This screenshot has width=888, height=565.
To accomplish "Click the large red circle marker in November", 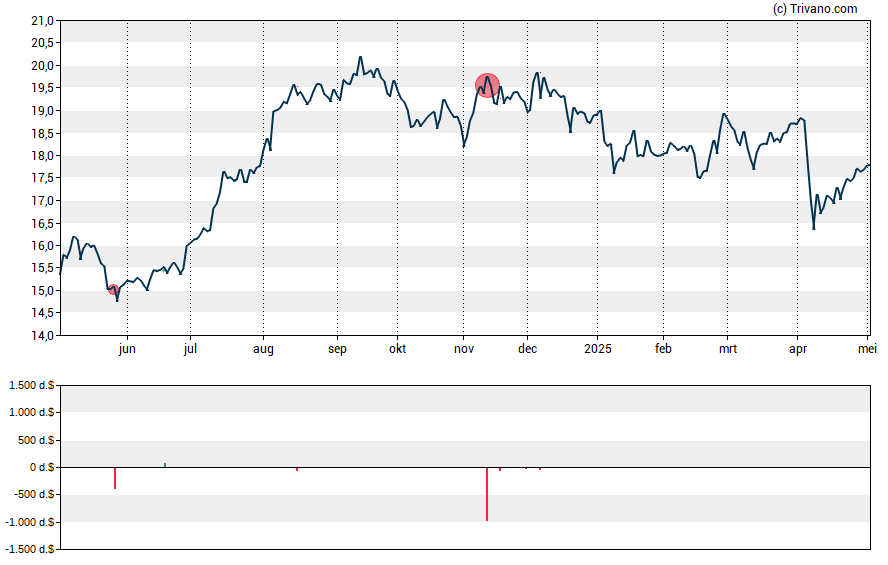I will [487, 85].
